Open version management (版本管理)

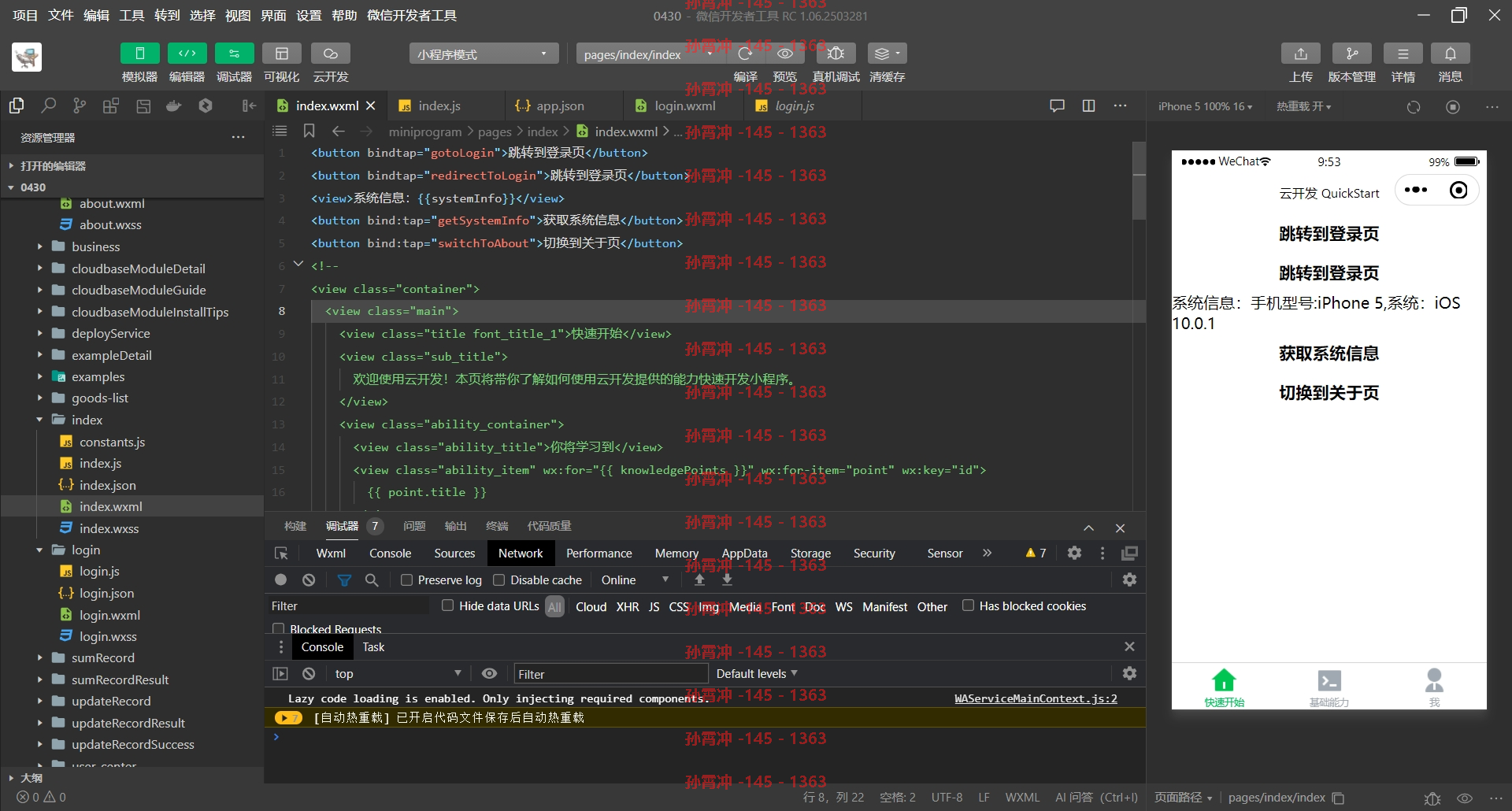1352,54
